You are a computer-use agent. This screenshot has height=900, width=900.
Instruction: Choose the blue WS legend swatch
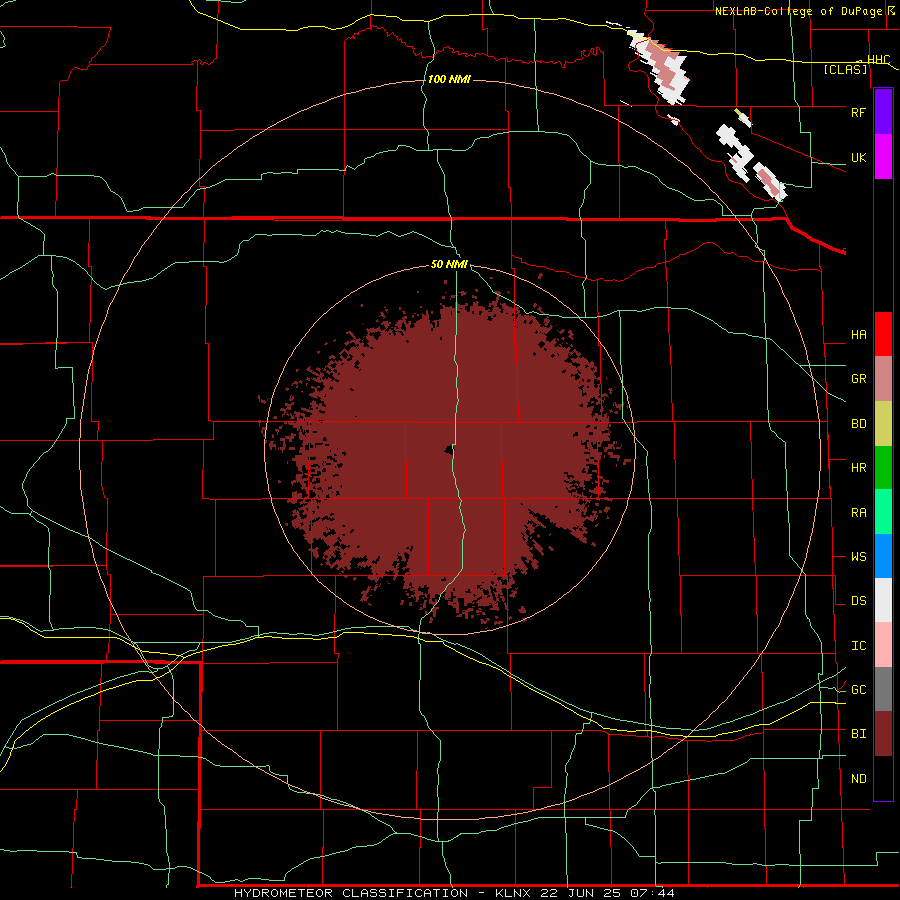point(883,556)
